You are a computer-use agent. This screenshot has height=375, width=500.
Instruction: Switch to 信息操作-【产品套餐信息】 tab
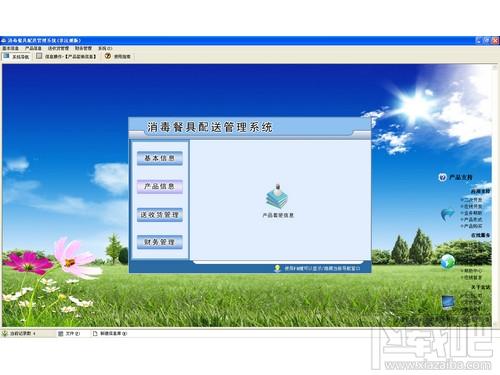click(x=66, y=56)
